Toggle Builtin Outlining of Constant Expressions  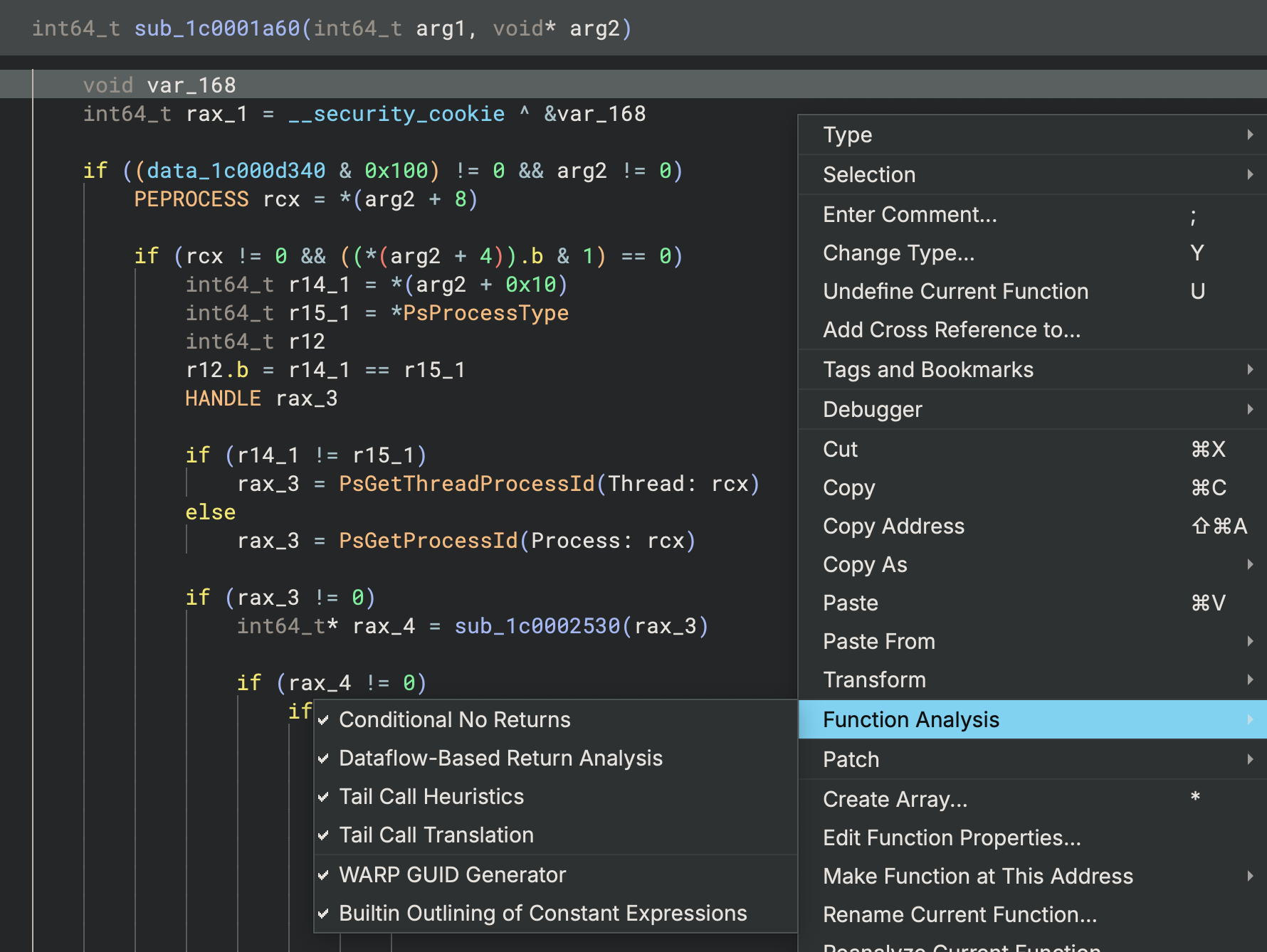555,913
